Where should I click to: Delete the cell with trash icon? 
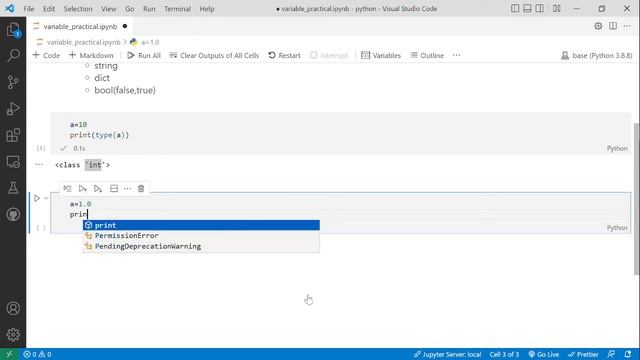coord(141,189)
